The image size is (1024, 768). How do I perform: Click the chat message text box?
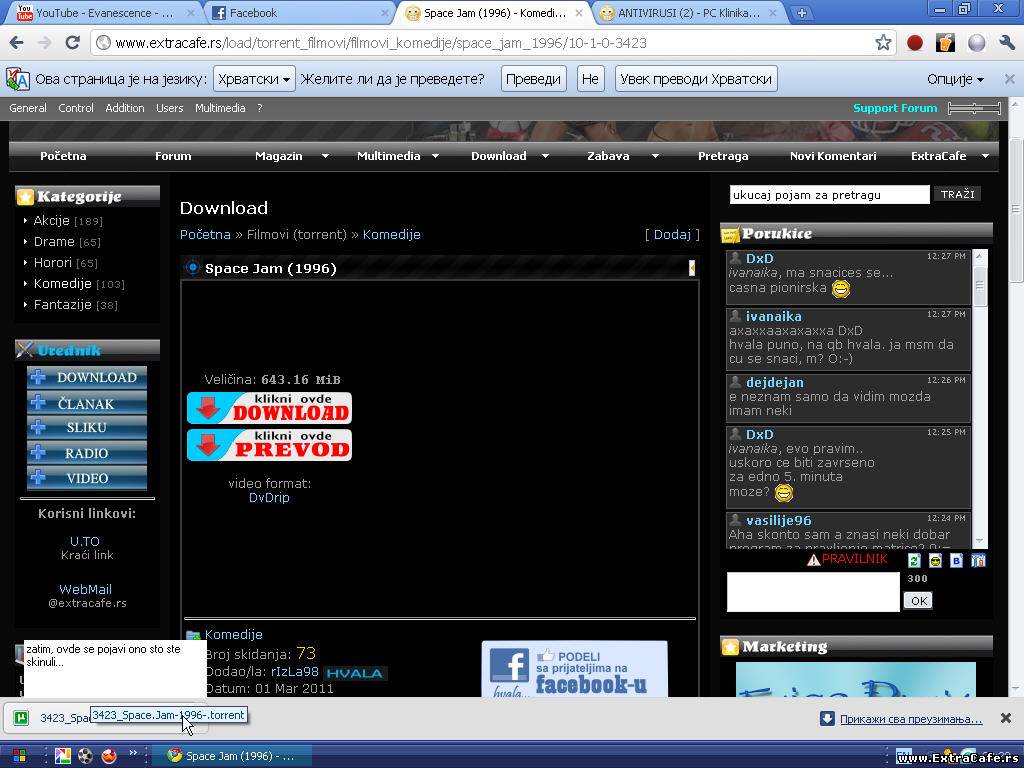coord(813,592)
